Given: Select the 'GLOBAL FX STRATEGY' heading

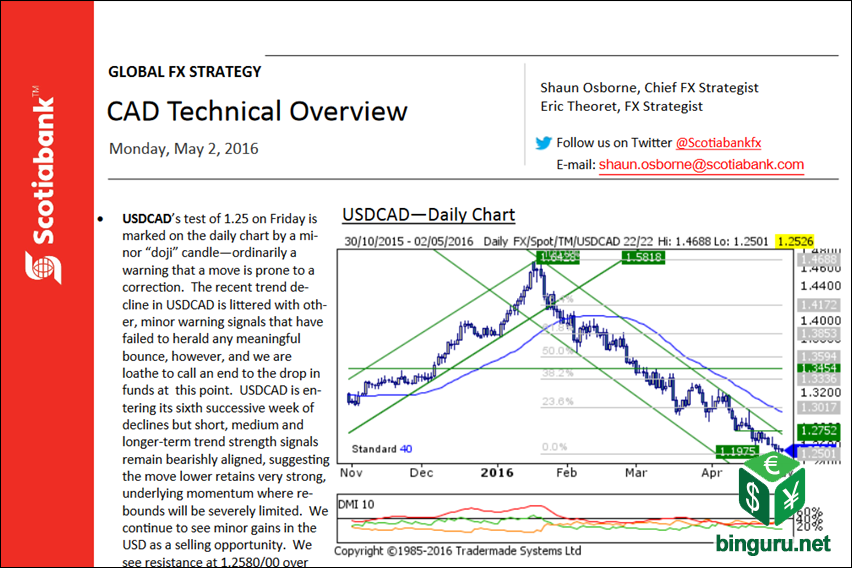Looking at the screenshot, I should pos(185,72).
